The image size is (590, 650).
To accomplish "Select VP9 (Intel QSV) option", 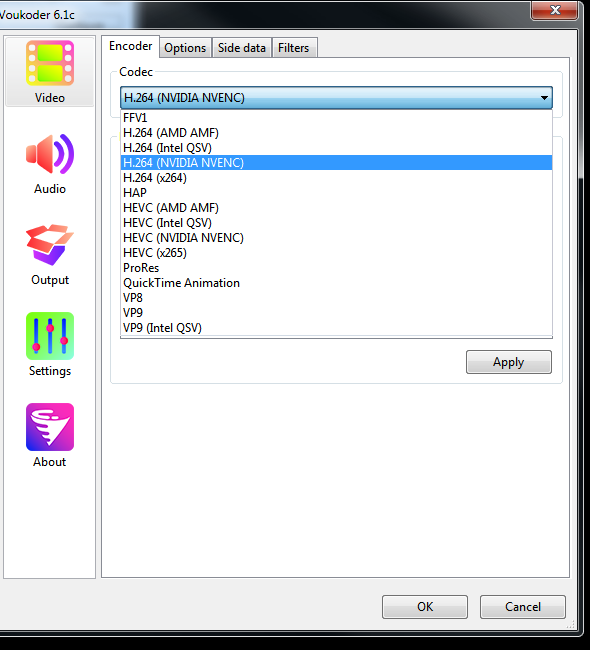I will (336, 328).
